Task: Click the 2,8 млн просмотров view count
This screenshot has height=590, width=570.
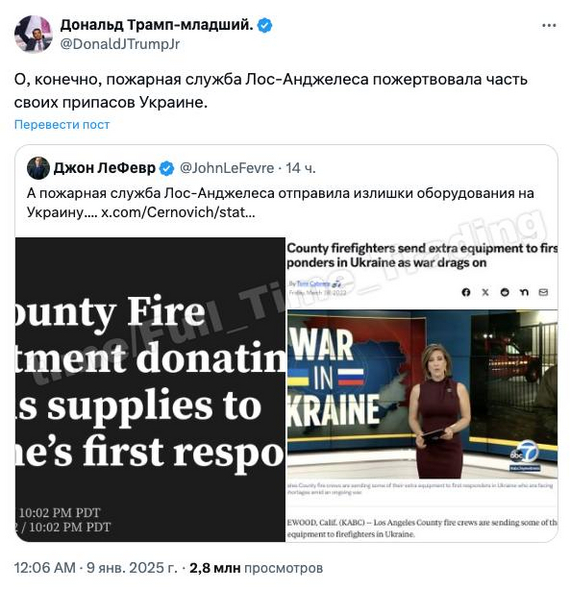Action: [x=256, y=568]
